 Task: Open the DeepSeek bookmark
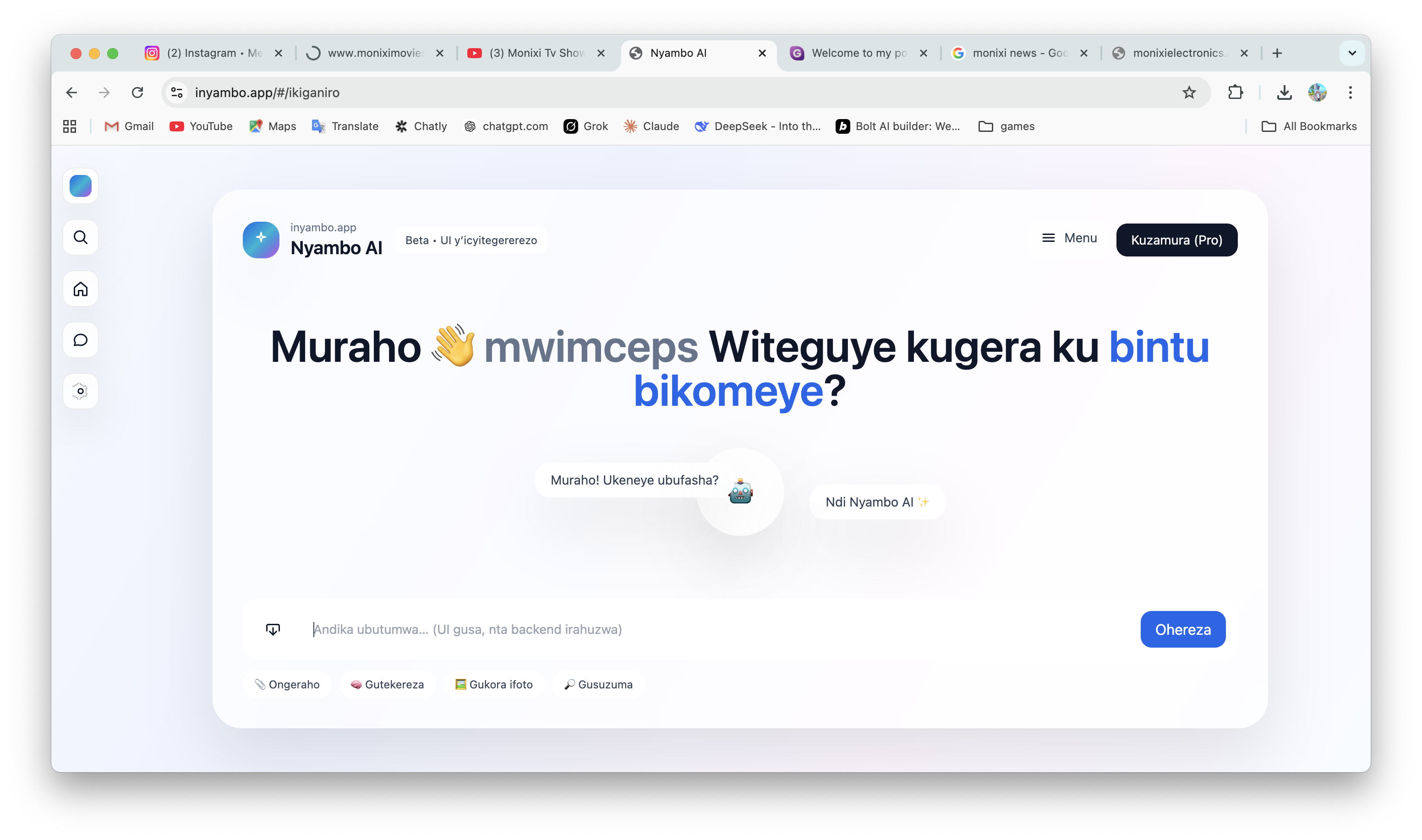pyautogui.click(x=757, y=126)
